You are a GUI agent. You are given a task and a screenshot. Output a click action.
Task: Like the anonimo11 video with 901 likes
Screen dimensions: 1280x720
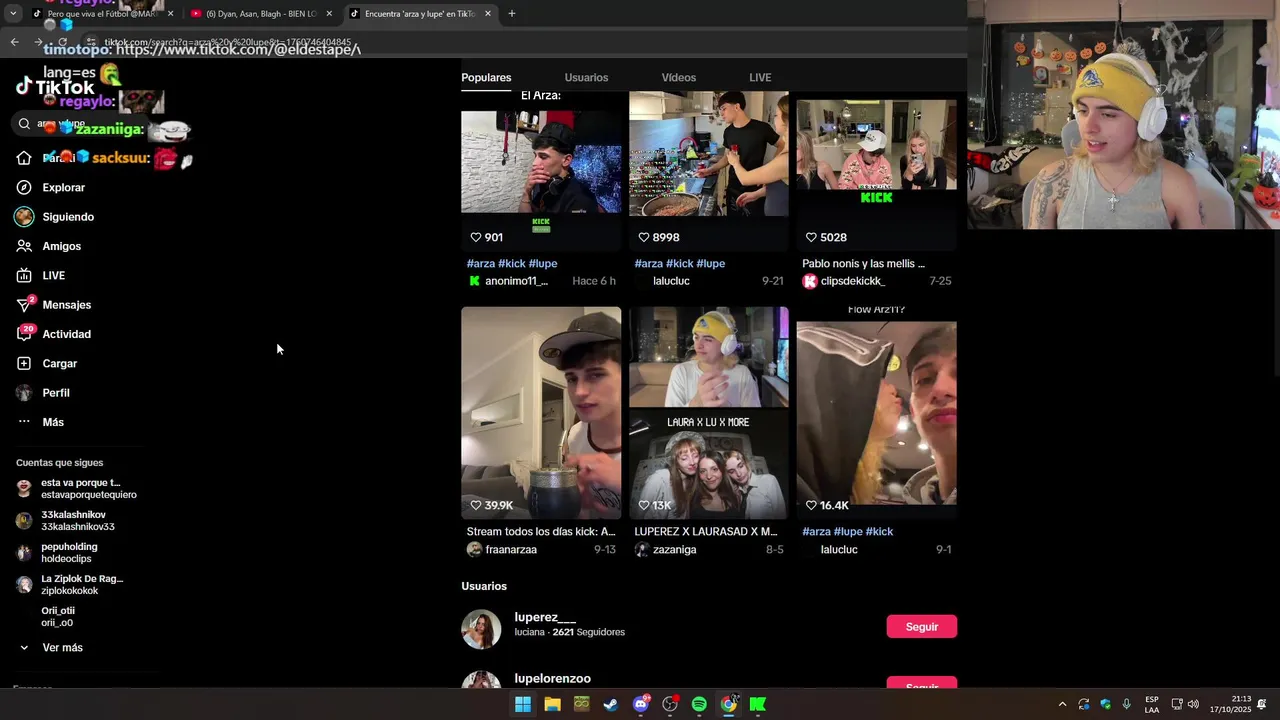[476, 237]
